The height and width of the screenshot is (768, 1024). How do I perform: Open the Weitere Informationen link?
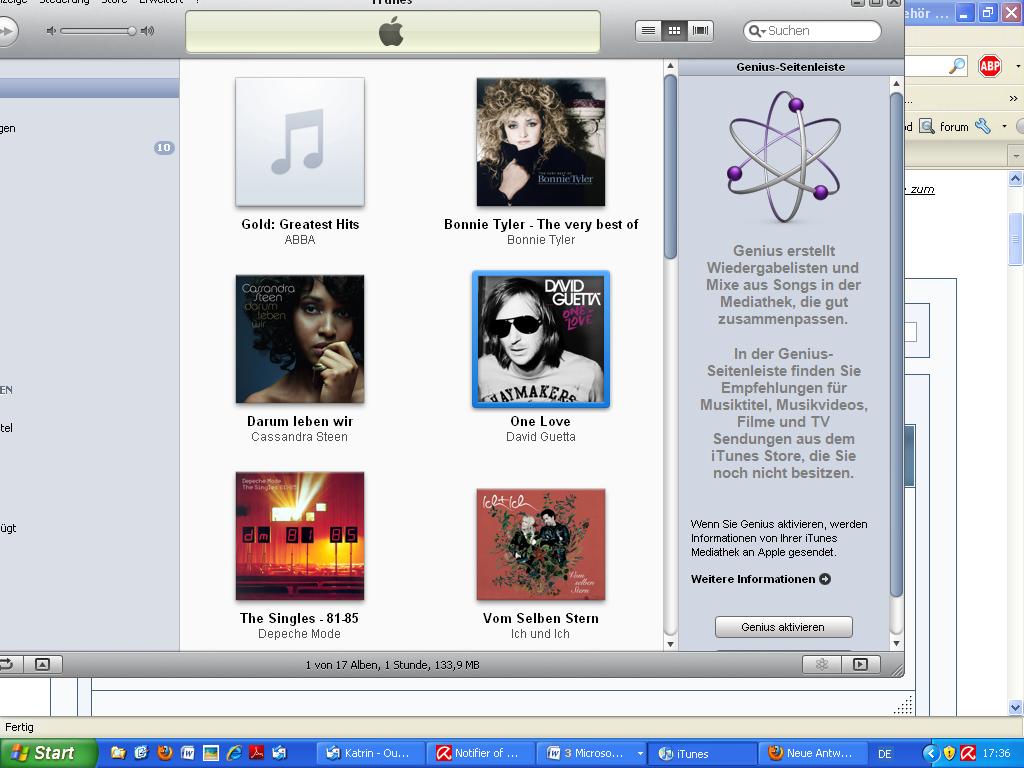click(753, 579)
